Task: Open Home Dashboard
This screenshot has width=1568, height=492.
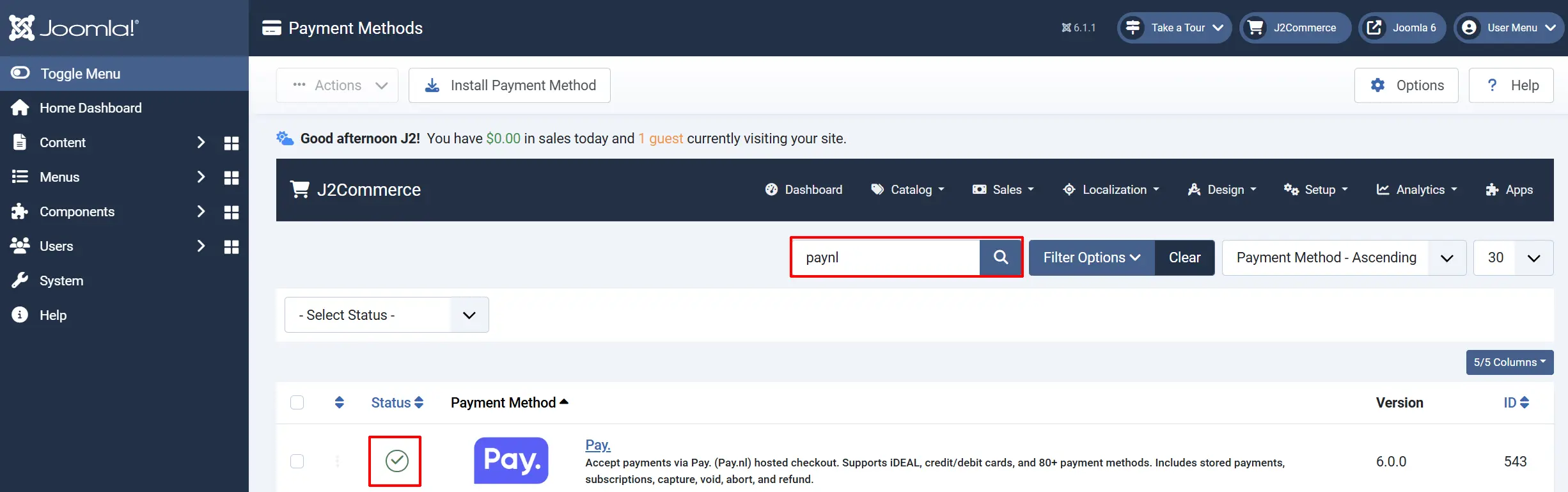Action: click(90, 108)
